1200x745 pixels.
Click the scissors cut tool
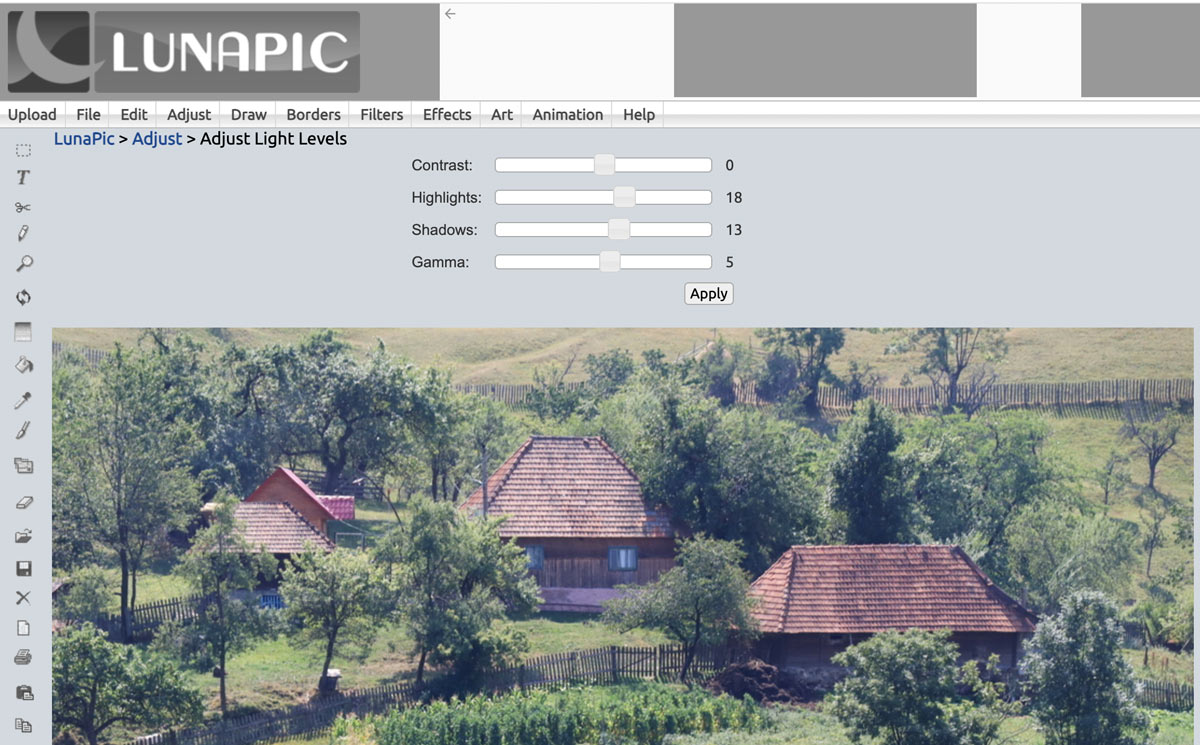(23, 207)
